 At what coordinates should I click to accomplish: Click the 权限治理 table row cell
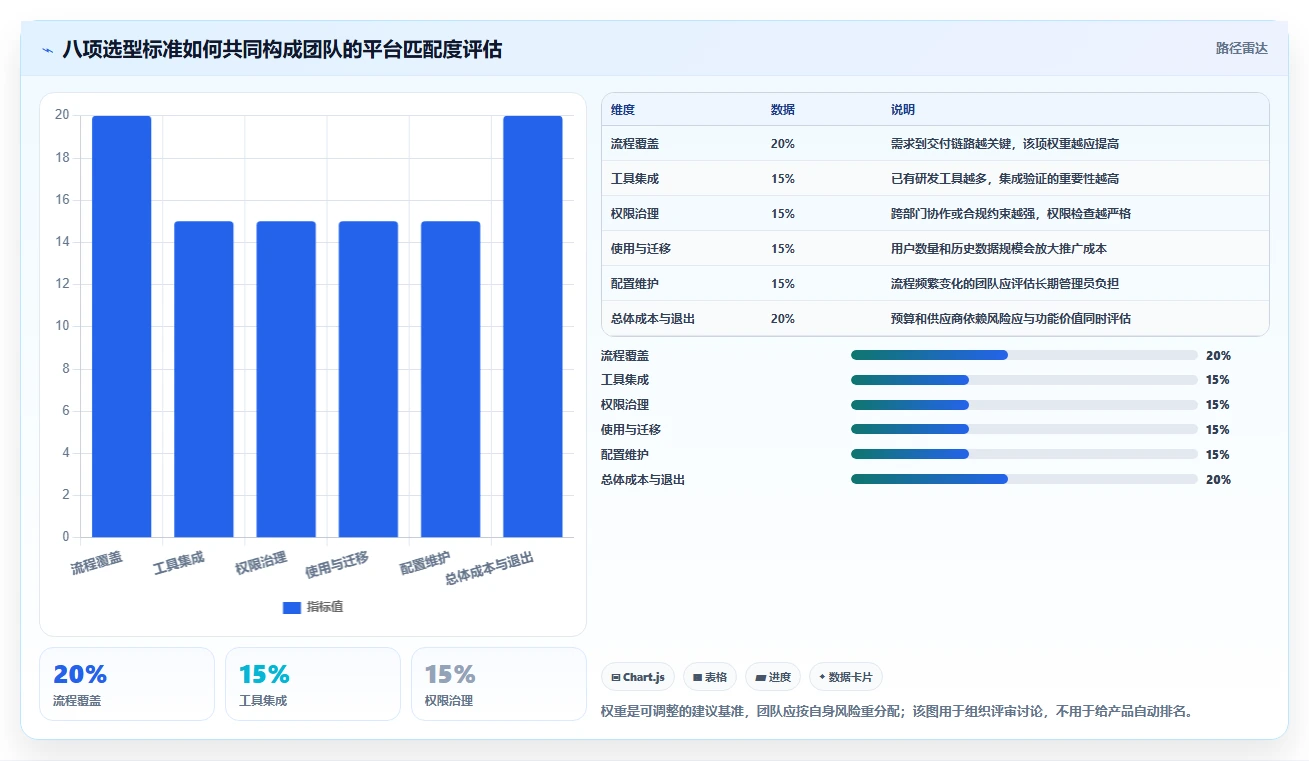(x=635, y=214)
